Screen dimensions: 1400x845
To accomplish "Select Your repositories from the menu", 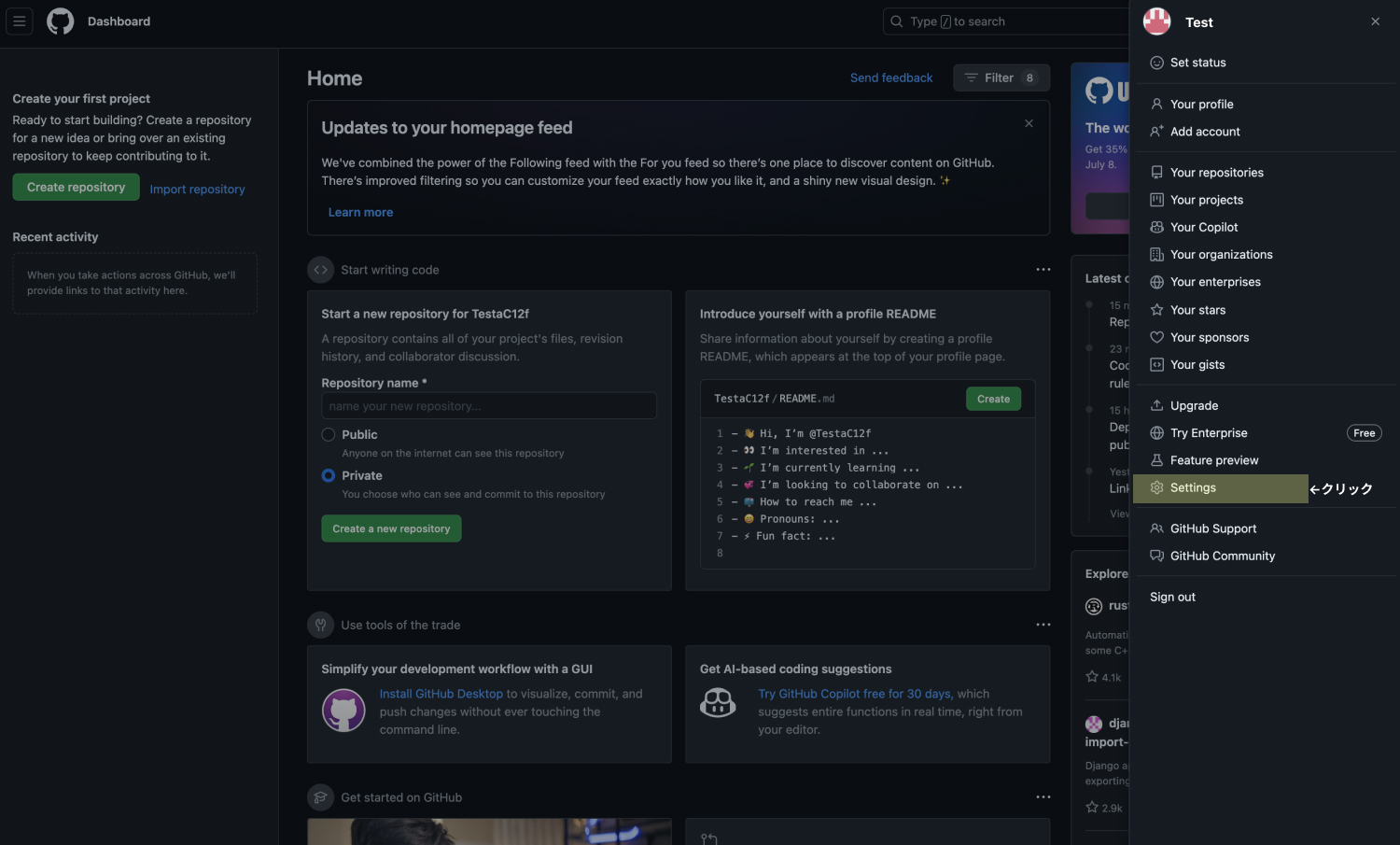I will click(x=1217, y=172).
